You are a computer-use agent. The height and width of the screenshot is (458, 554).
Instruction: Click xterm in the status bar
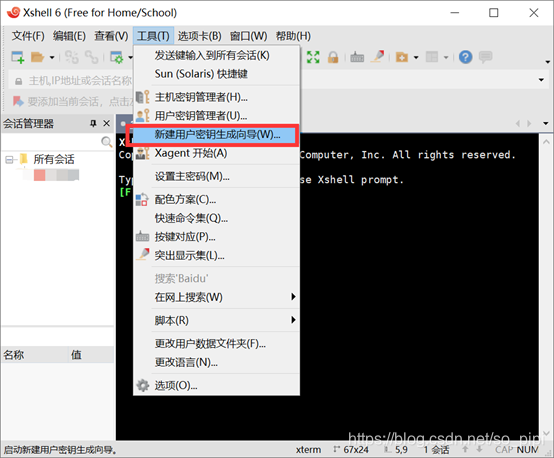[308, 450]
